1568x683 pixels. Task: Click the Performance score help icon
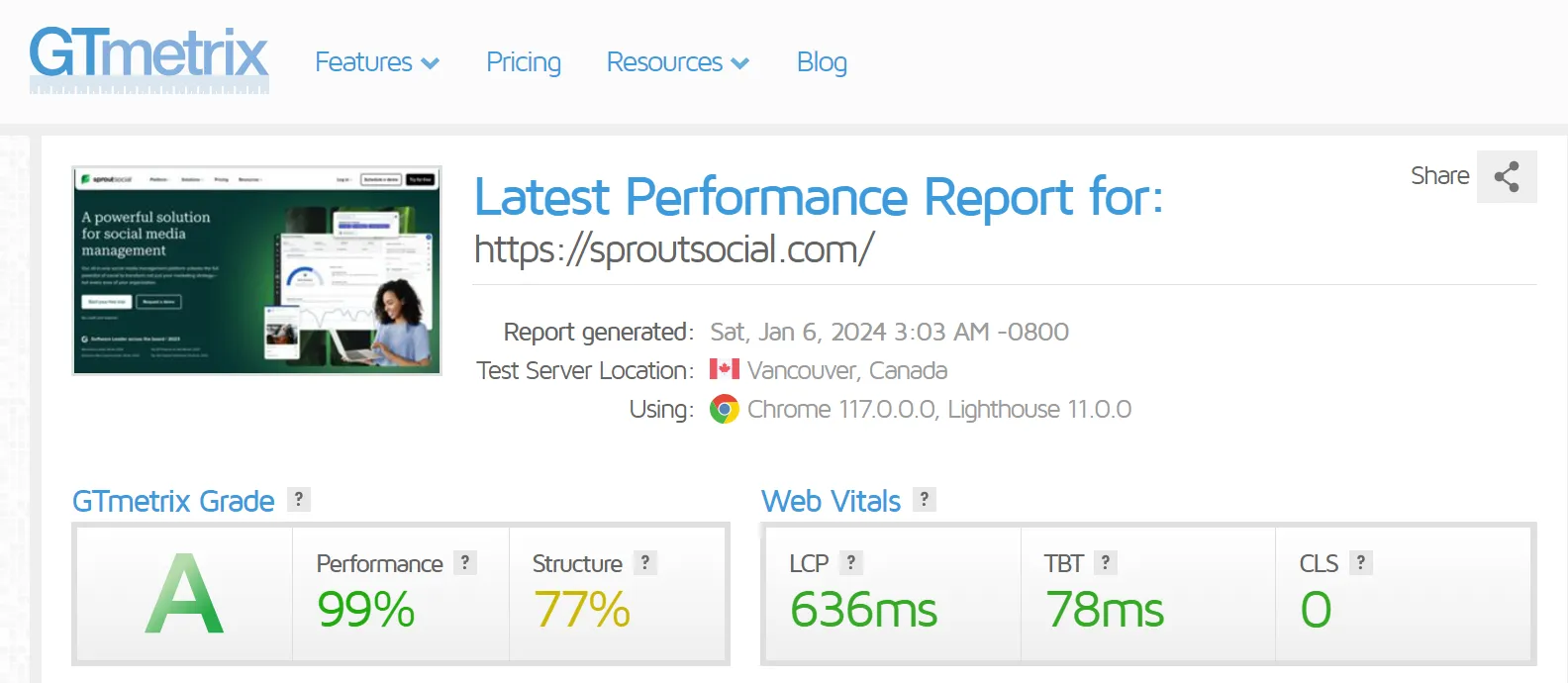(465, 563)
